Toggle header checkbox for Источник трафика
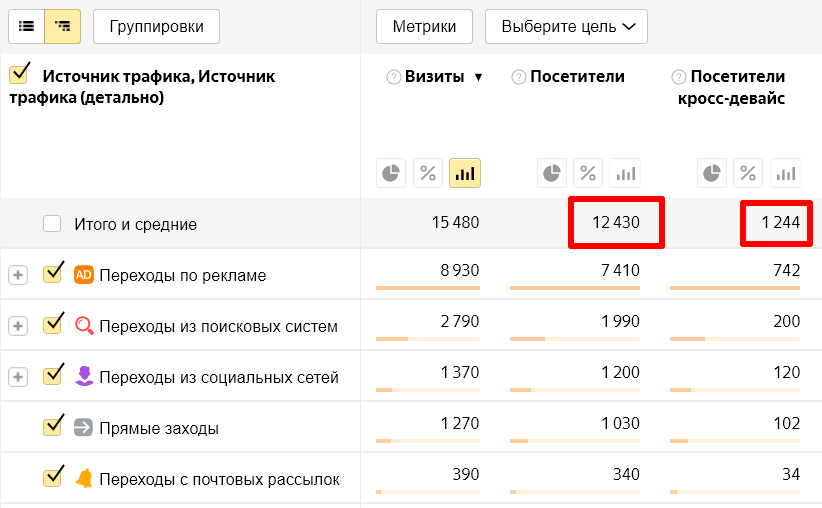The image size is (822, 508). 19,75
